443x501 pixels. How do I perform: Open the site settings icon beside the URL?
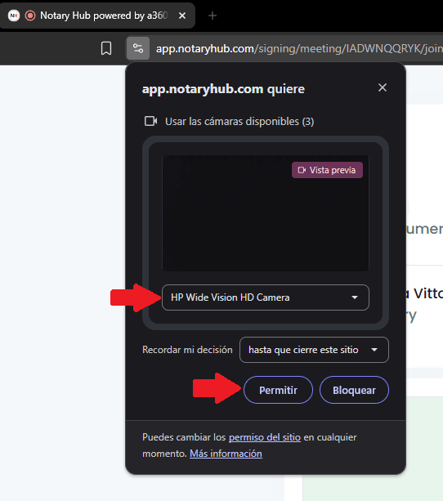point(138,48)
